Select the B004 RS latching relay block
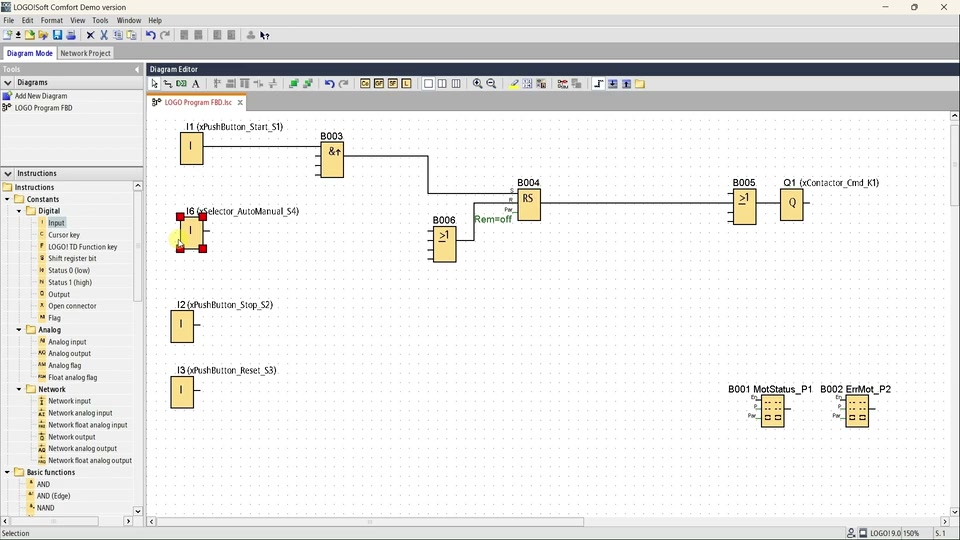 (529, 204)
